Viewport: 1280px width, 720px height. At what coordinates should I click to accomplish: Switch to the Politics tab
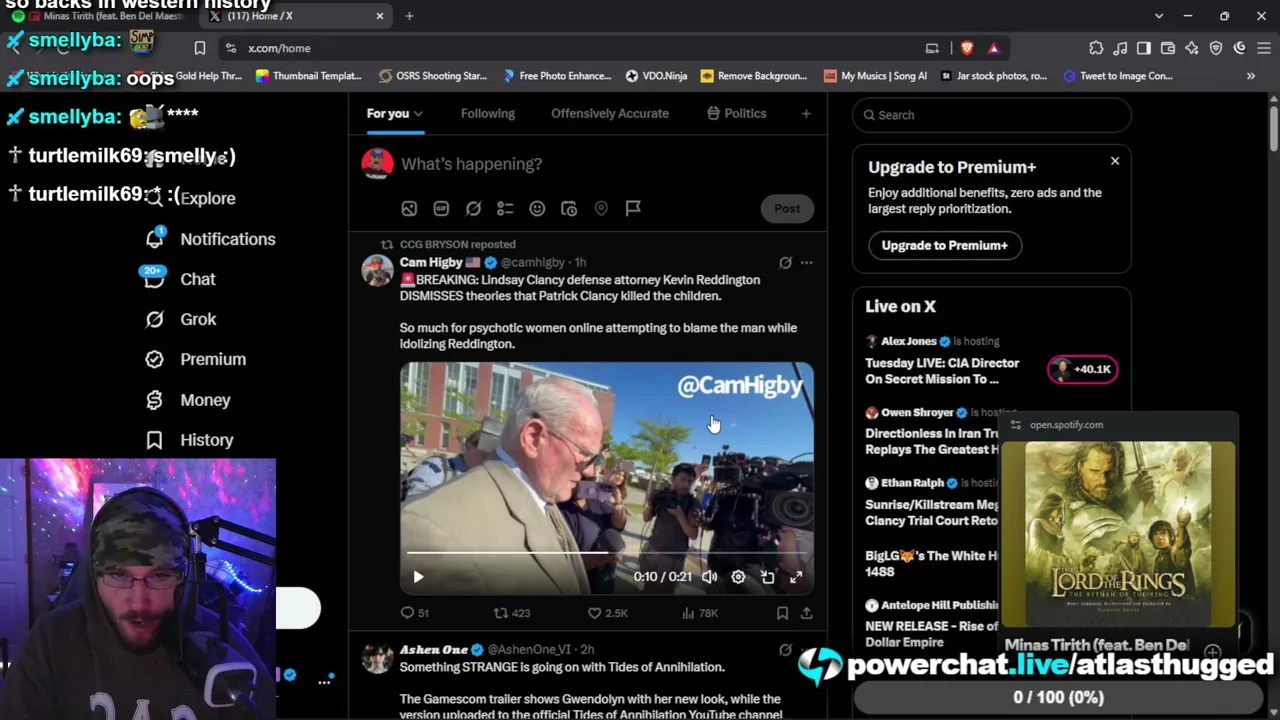736,113
